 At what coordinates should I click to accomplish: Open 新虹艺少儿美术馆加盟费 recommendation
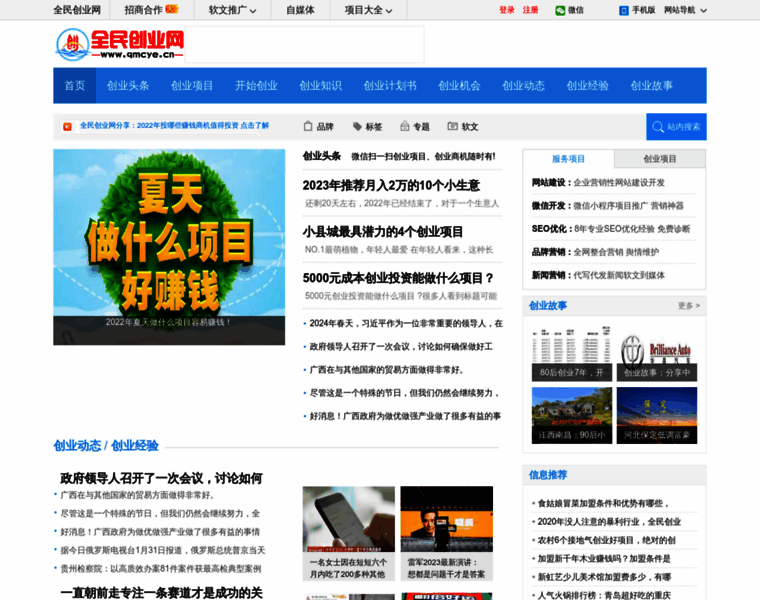coord(604,577)
